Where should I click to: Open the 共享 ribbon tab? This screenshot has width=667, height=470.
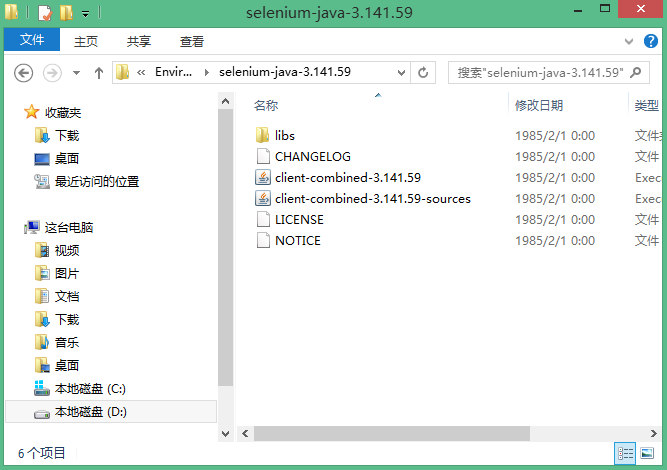[x=139, y=41]
